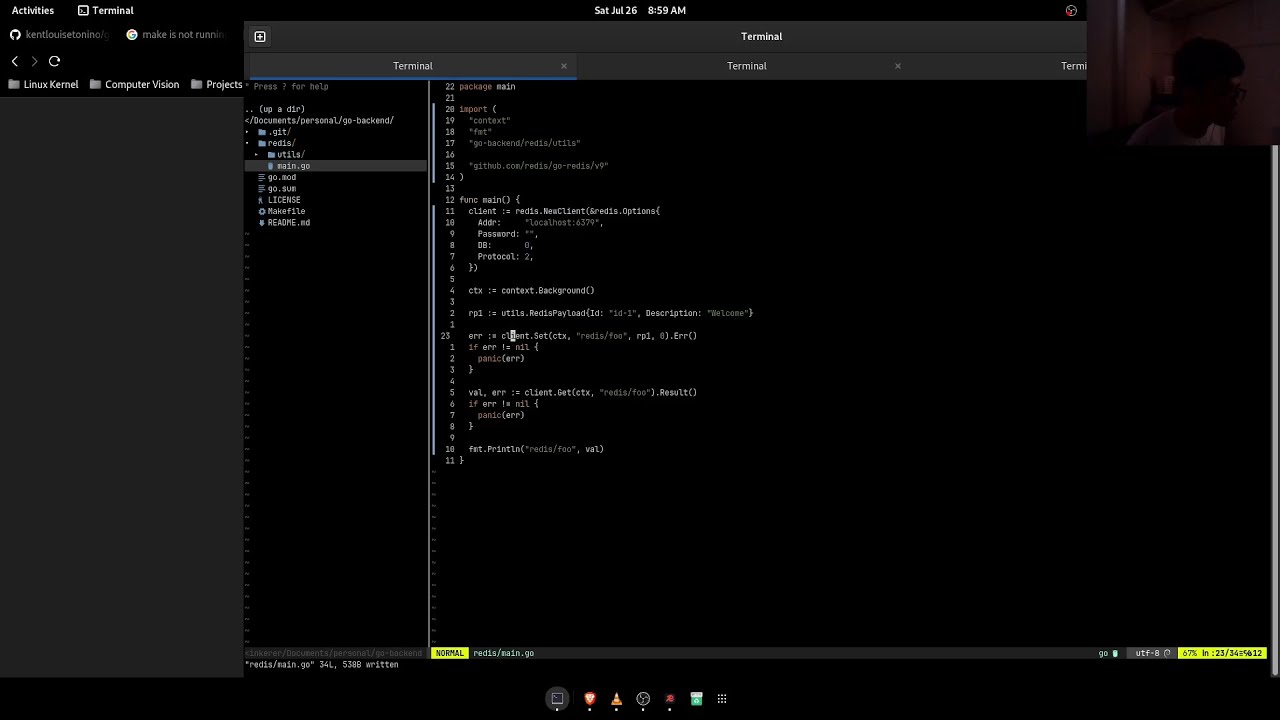The width and height of the screenshot is (1280, 720).
Task: Click the go-backend root path in tree
Action: pyautogui.click(x=320, y=120)
